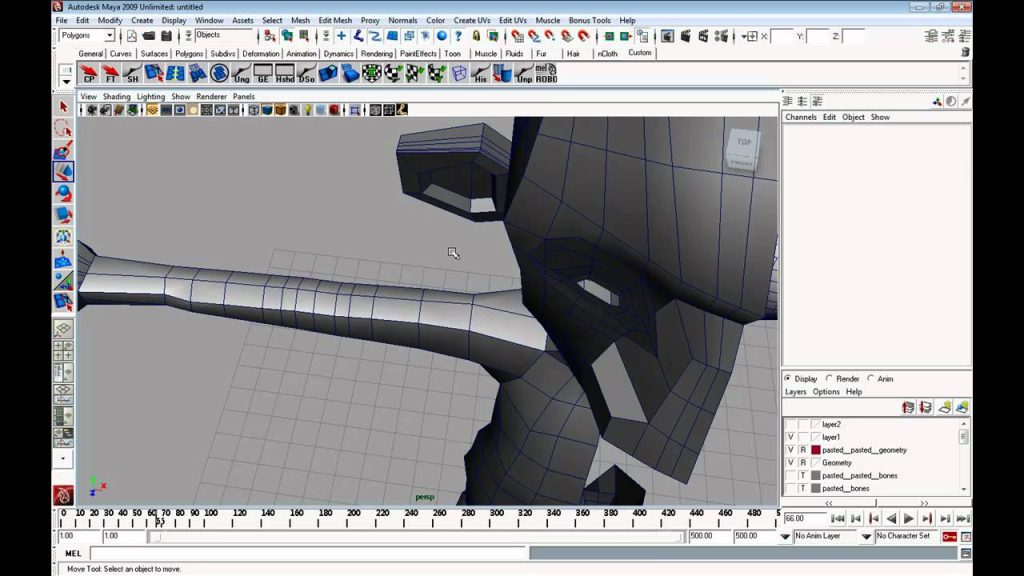Click the viewport wireframe cube icon
This screenshot has width=1024, height=576.
pyautogui.click(x=253, y=110)
